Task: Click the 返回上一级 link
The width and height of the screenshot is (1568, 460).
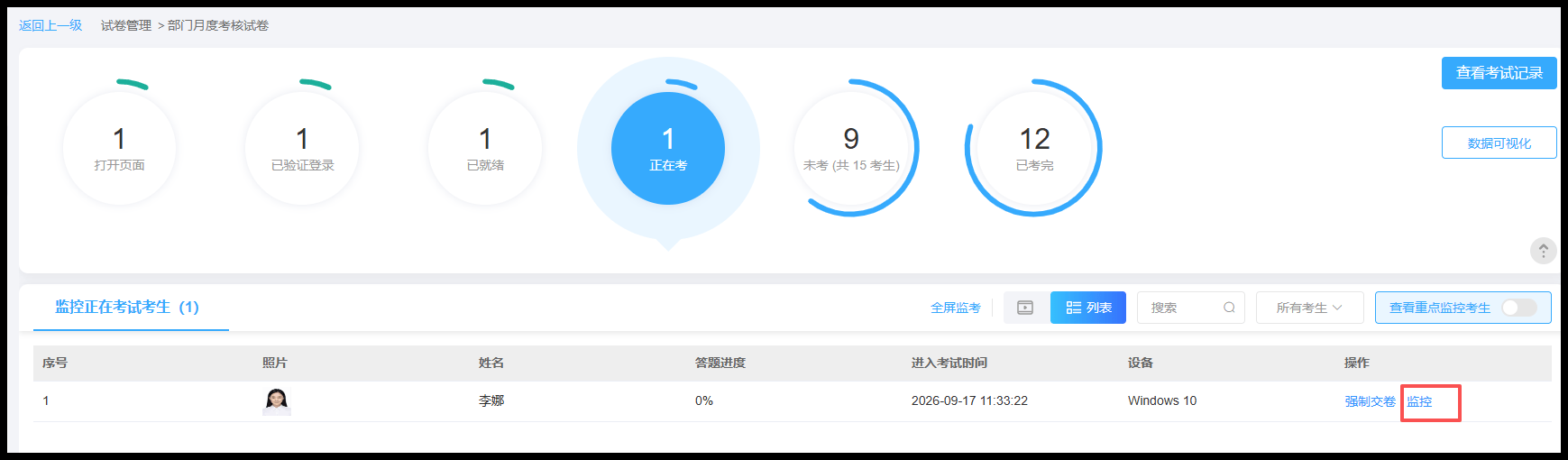Action: (50, 25)
